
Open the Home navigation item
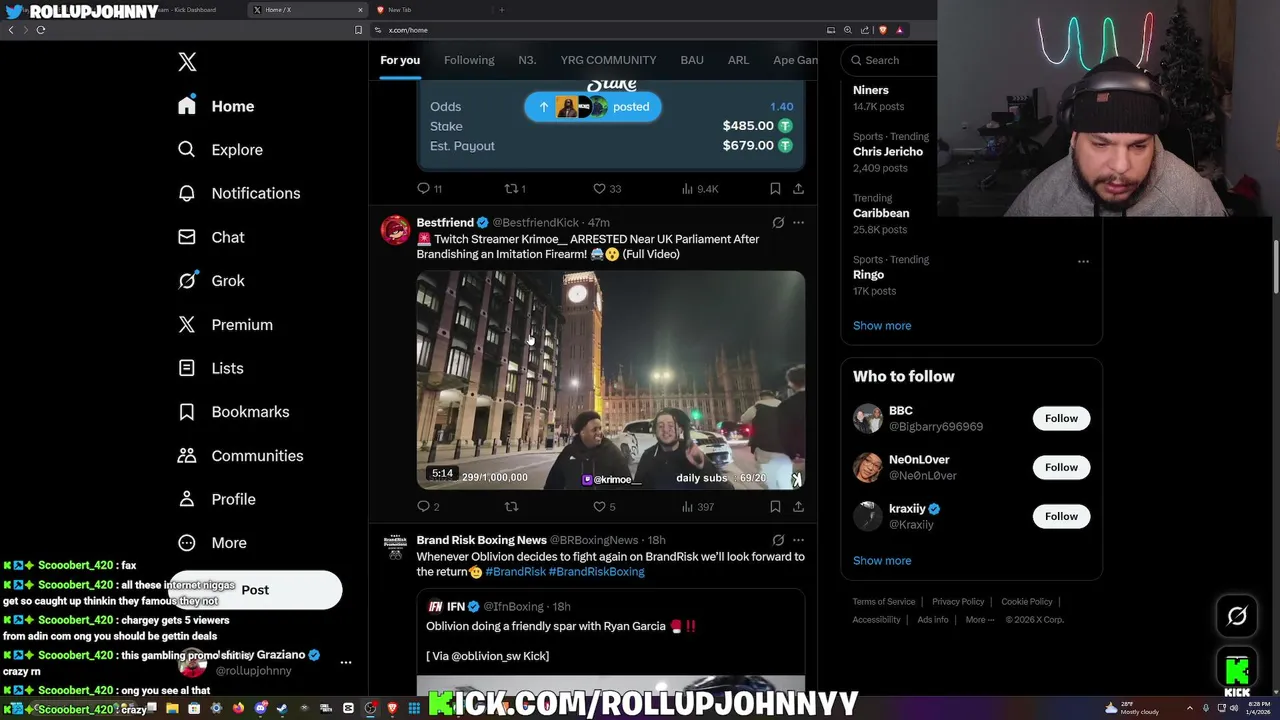click(217, 106)
